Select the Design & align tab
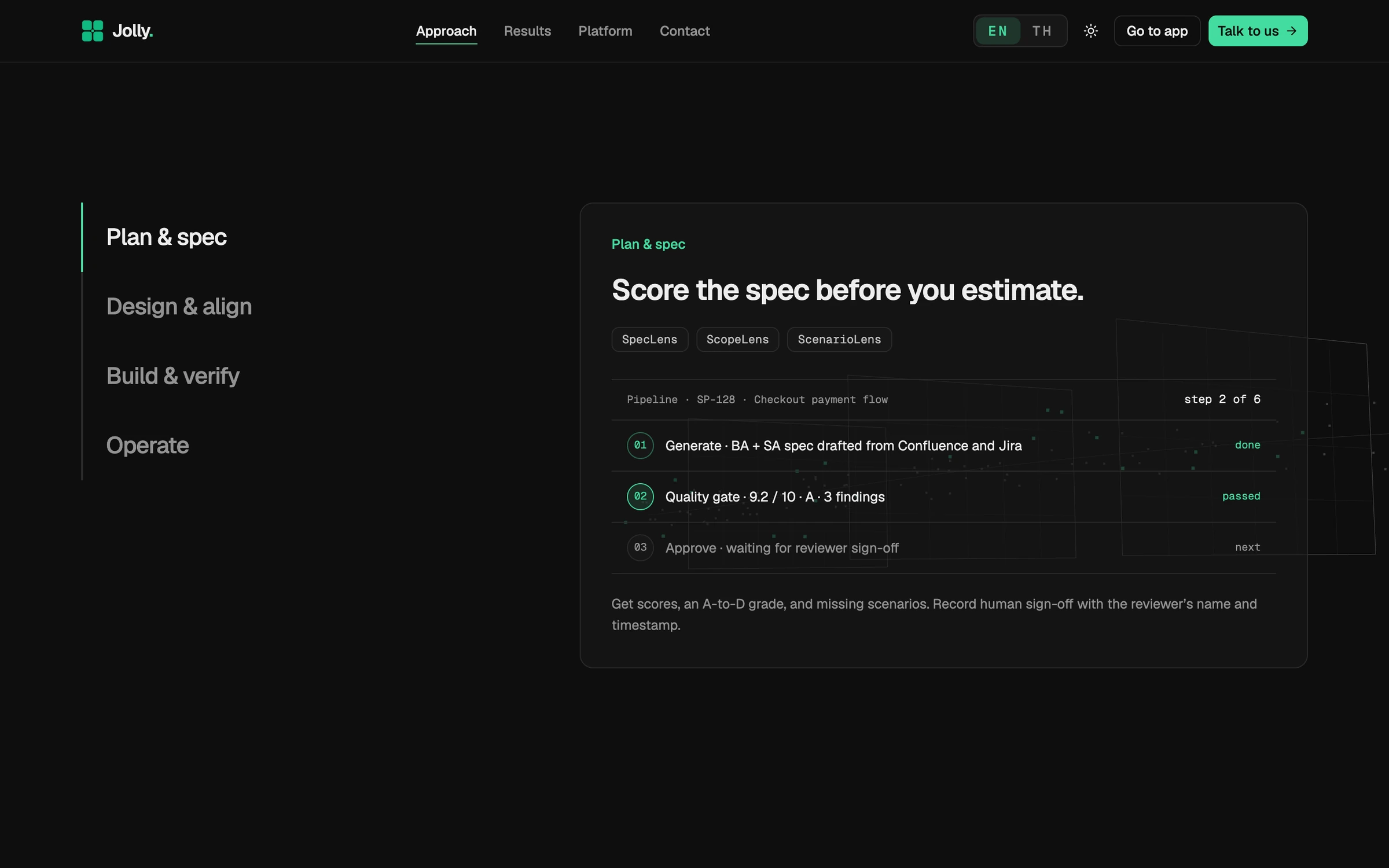This screenshot has width=1389, height=868. [179, 307]
